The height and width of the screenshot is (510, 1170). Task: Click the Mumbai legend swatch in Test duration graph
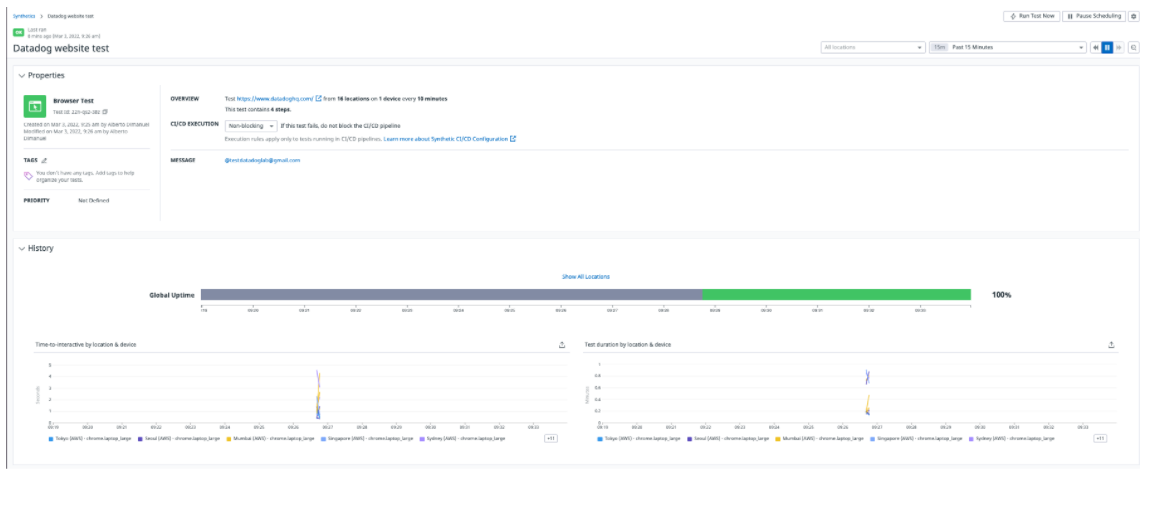point(776,438)
